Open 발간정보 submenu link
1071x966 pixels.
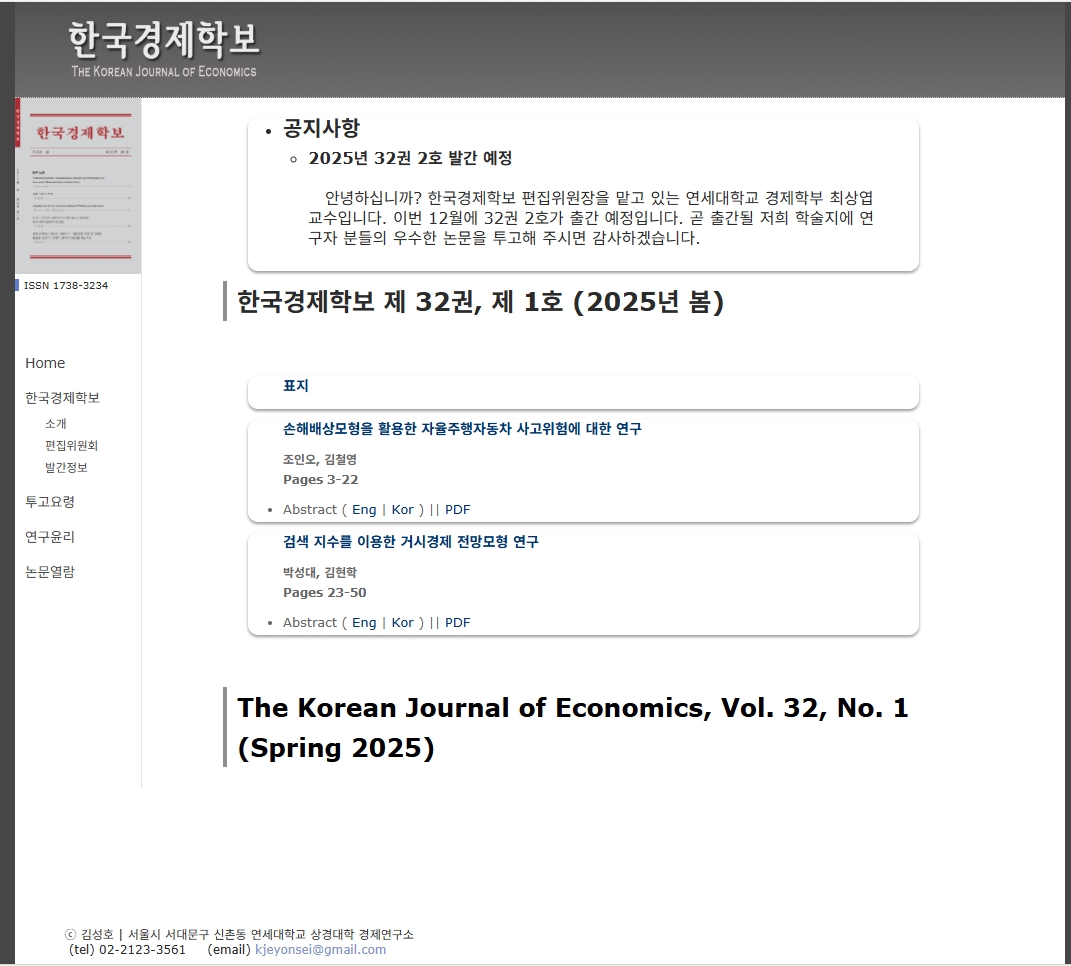[x=66, y=467]
